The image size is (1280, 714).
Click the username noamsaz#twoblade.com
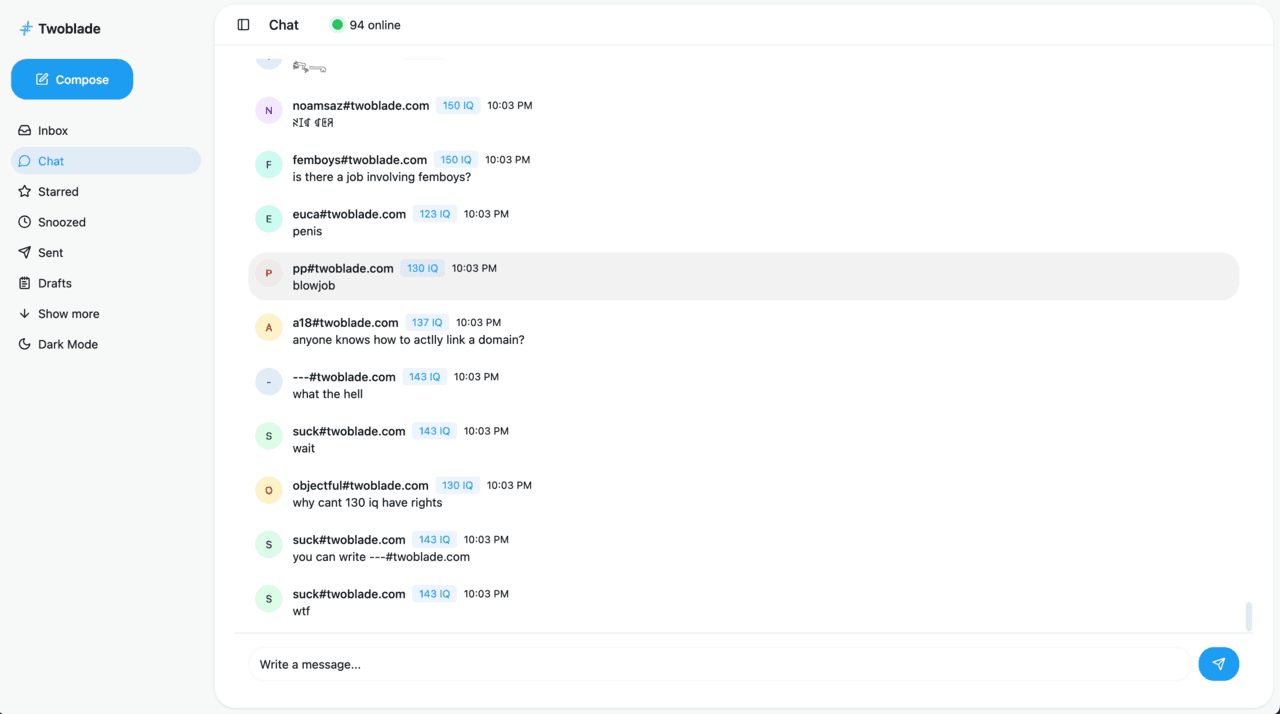[361, 105]
